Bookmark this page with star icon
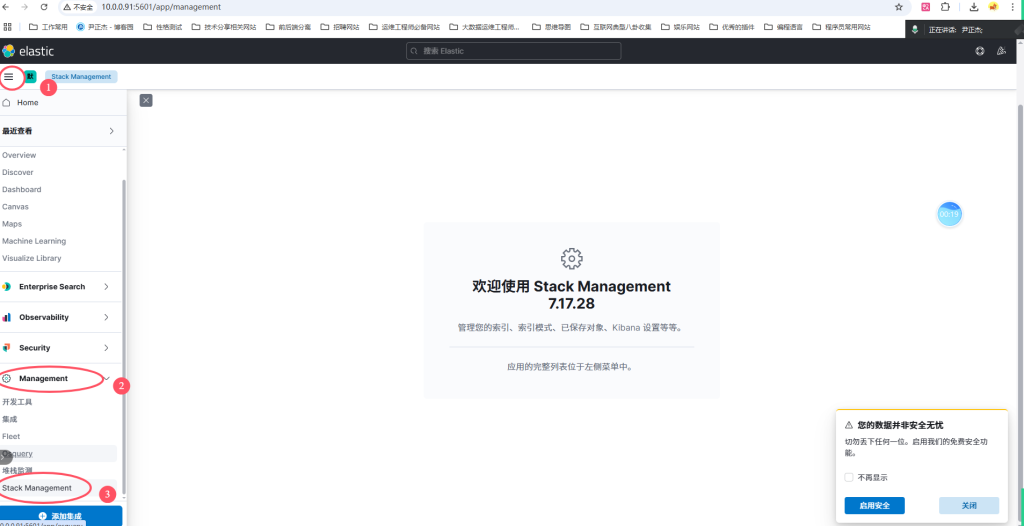The image size is (1024, 526). [x=899, y=7]
